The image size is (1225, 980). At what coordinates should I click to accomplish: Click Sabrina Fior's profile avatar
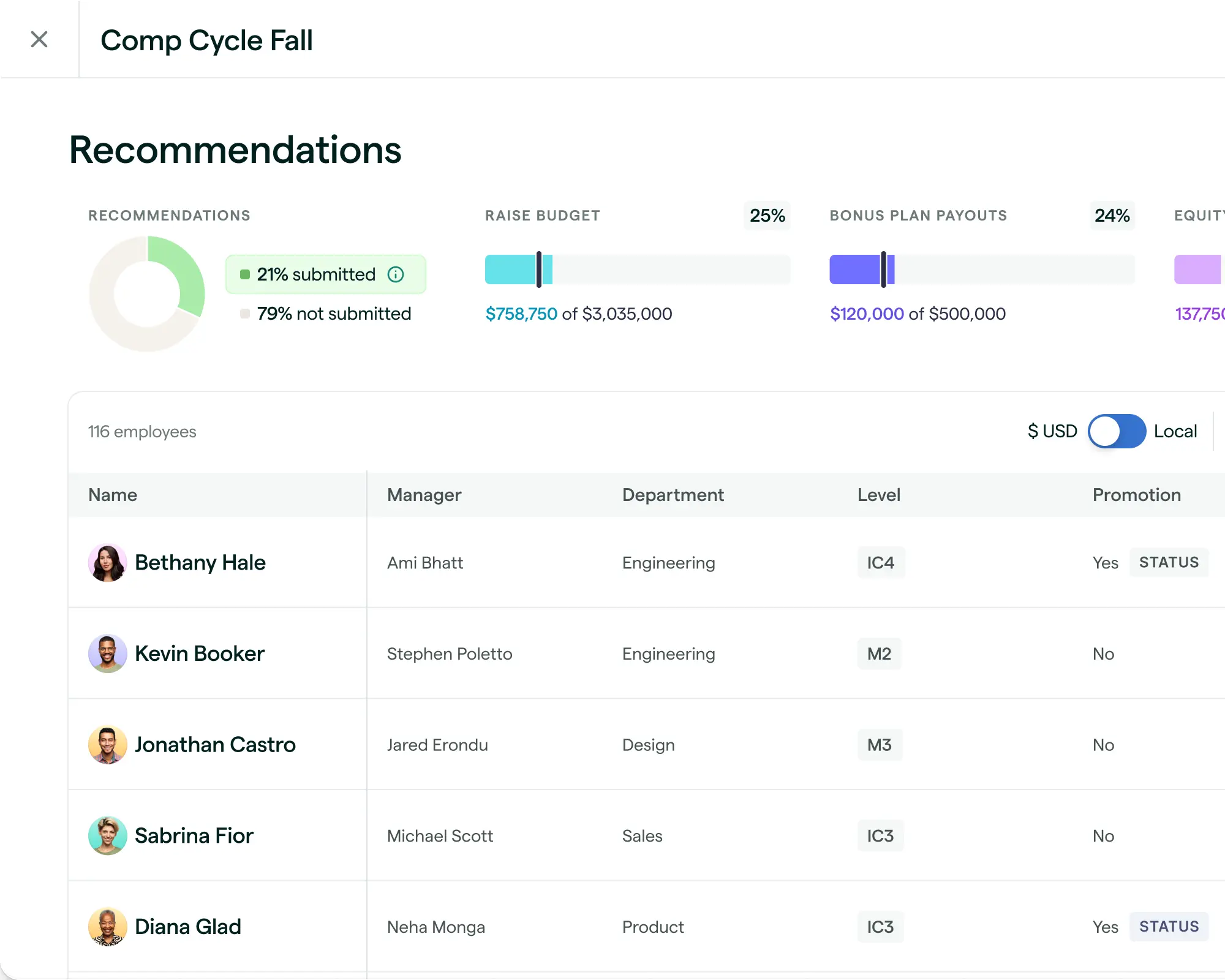coord(107,835)
